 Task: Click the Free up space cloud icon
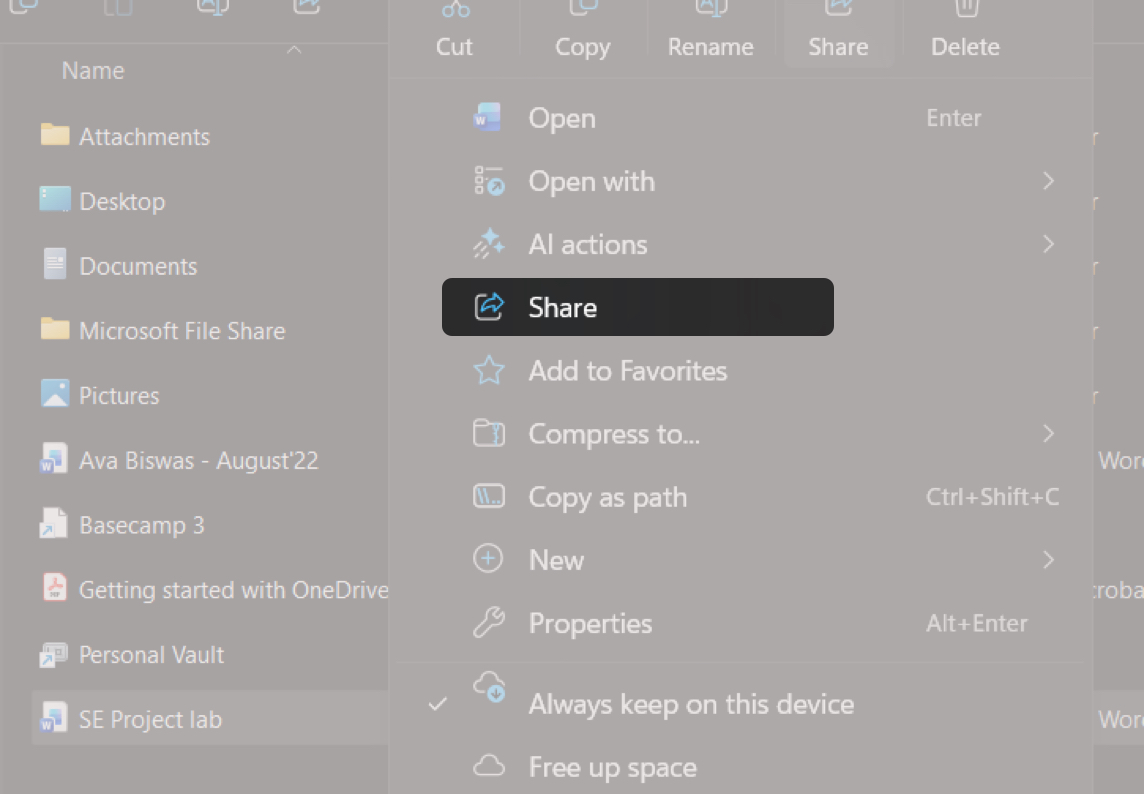pyautogui.click(x=488, y=765)
